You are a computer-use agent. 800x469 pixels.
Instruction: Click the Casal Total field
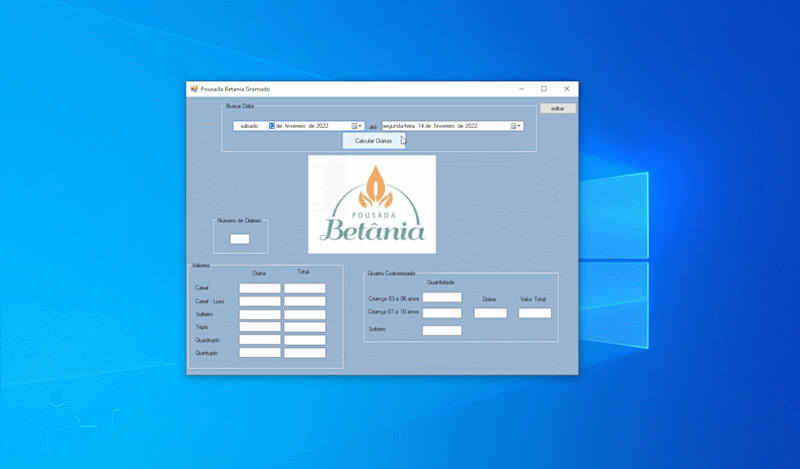pos(305,288)
